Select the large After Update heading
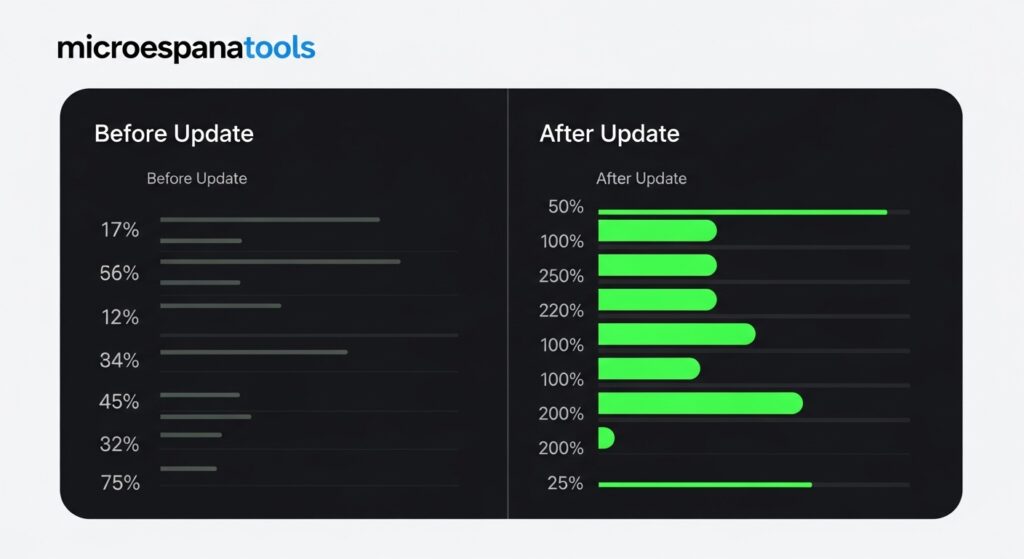 click(609, 134)
